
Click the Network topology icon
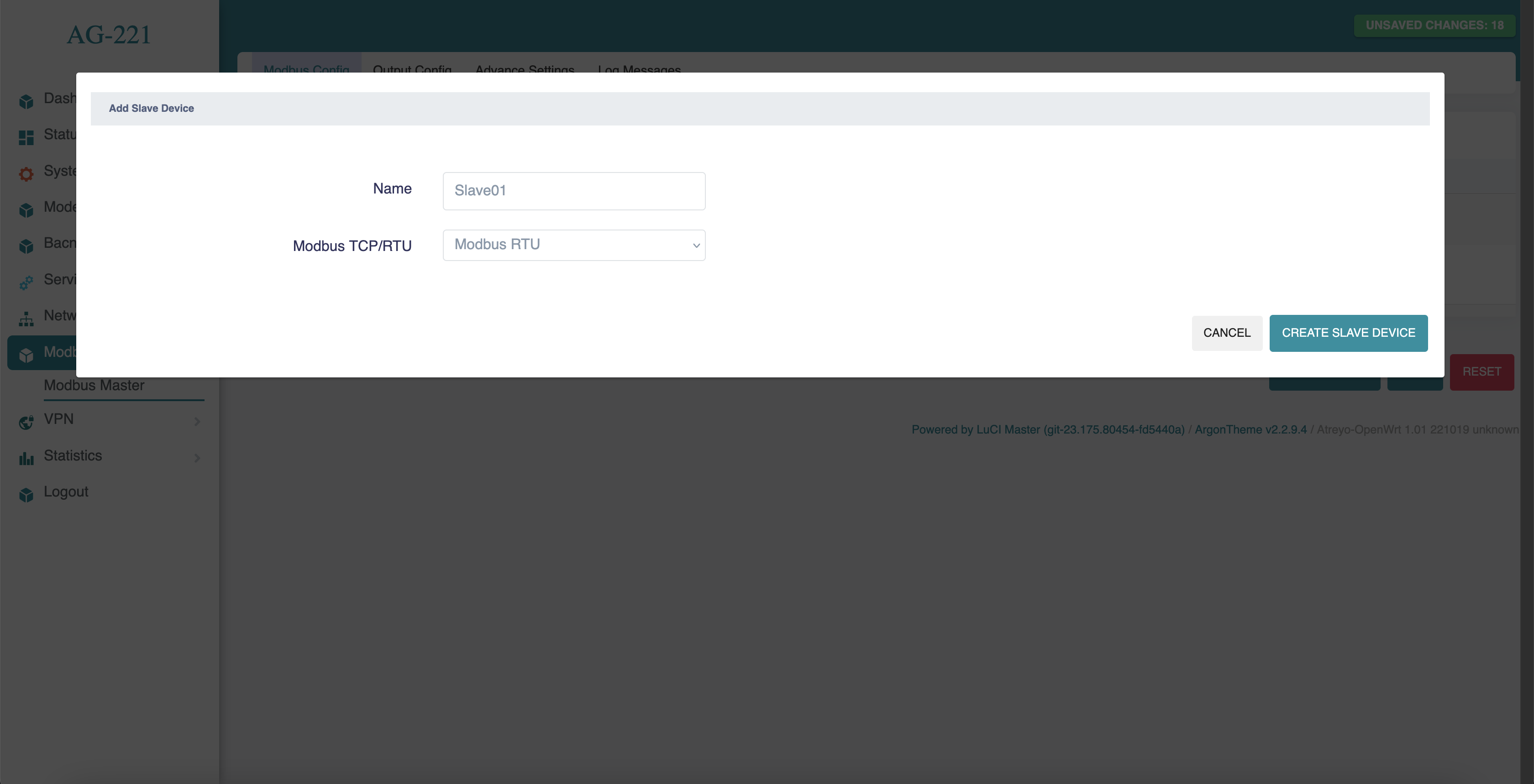[x=26, y=319]
